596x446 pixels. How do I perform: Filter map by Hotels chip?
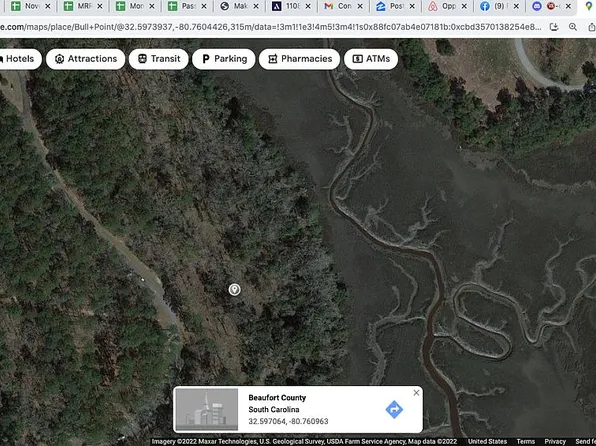(x=20, y=59)
